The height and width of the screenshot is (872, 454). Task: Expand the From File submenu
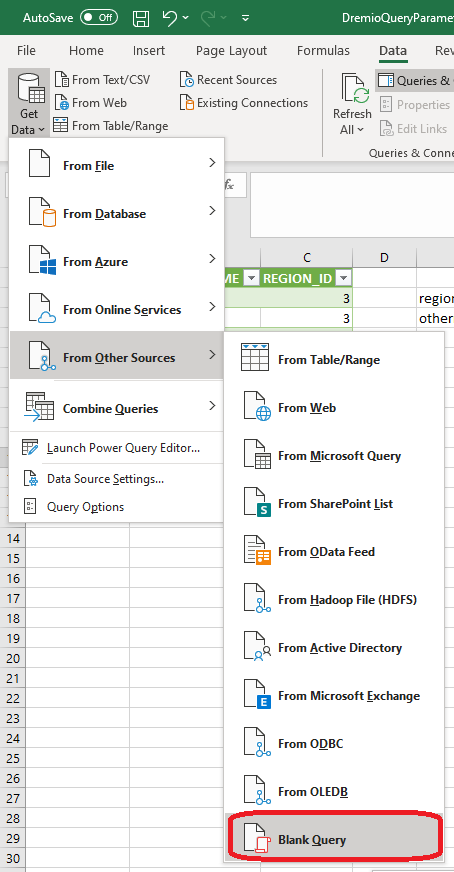point(117,165)
